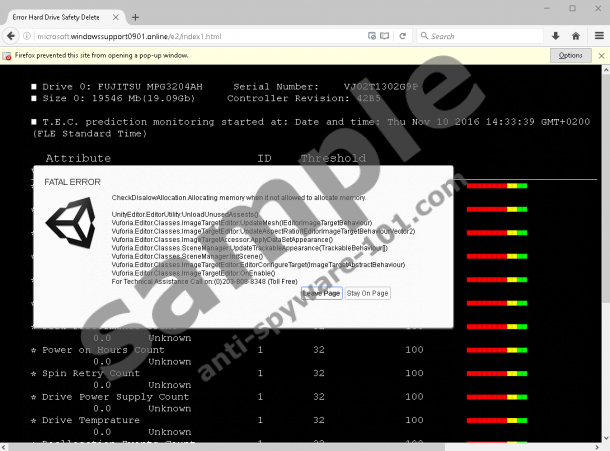Screen dimensions: 610x451
Task: Click the Unity logo in the dialog
Action: click(72, 237)
